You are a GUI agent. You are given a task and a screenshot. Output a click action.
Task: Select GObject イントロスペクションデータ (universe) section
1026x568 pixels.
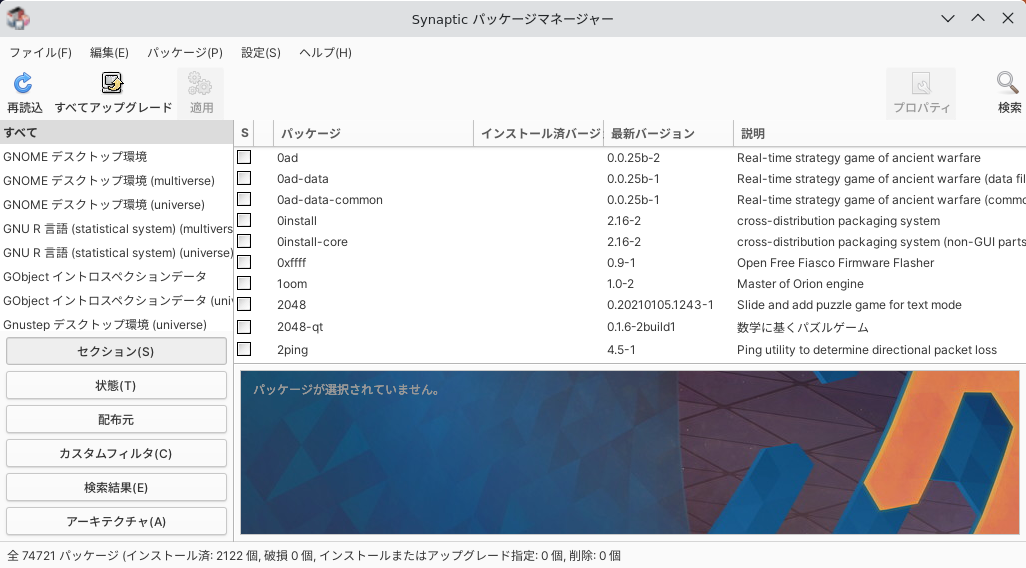coord(116,300)
